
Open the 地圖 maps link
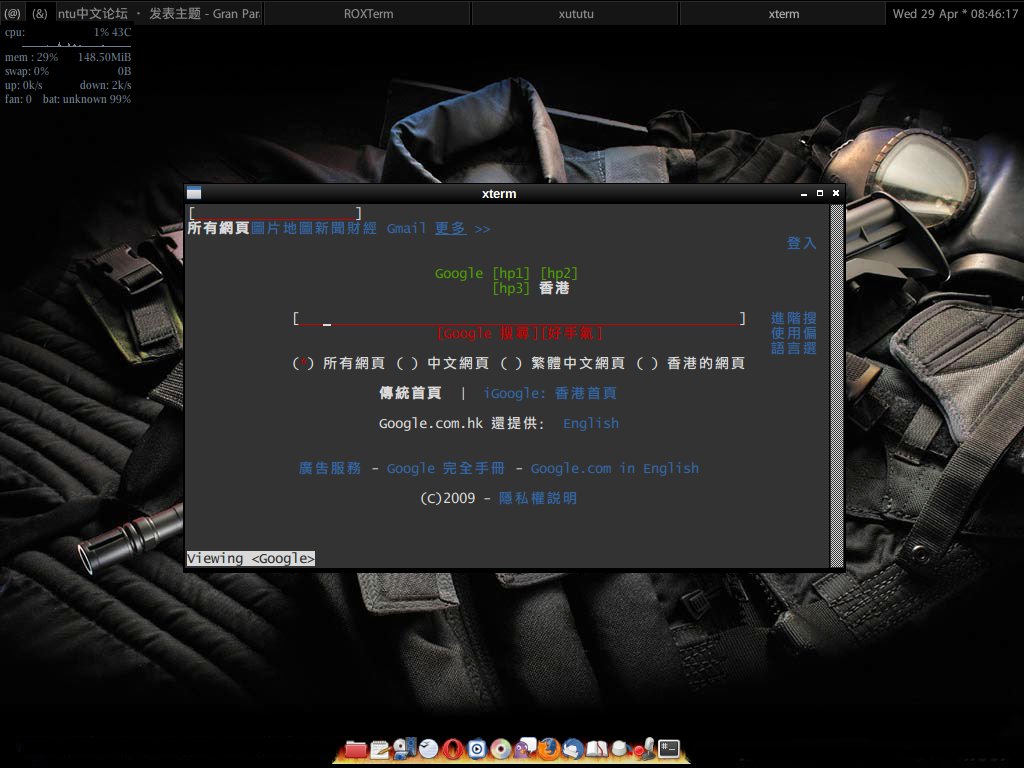click(x=298, y=229)
